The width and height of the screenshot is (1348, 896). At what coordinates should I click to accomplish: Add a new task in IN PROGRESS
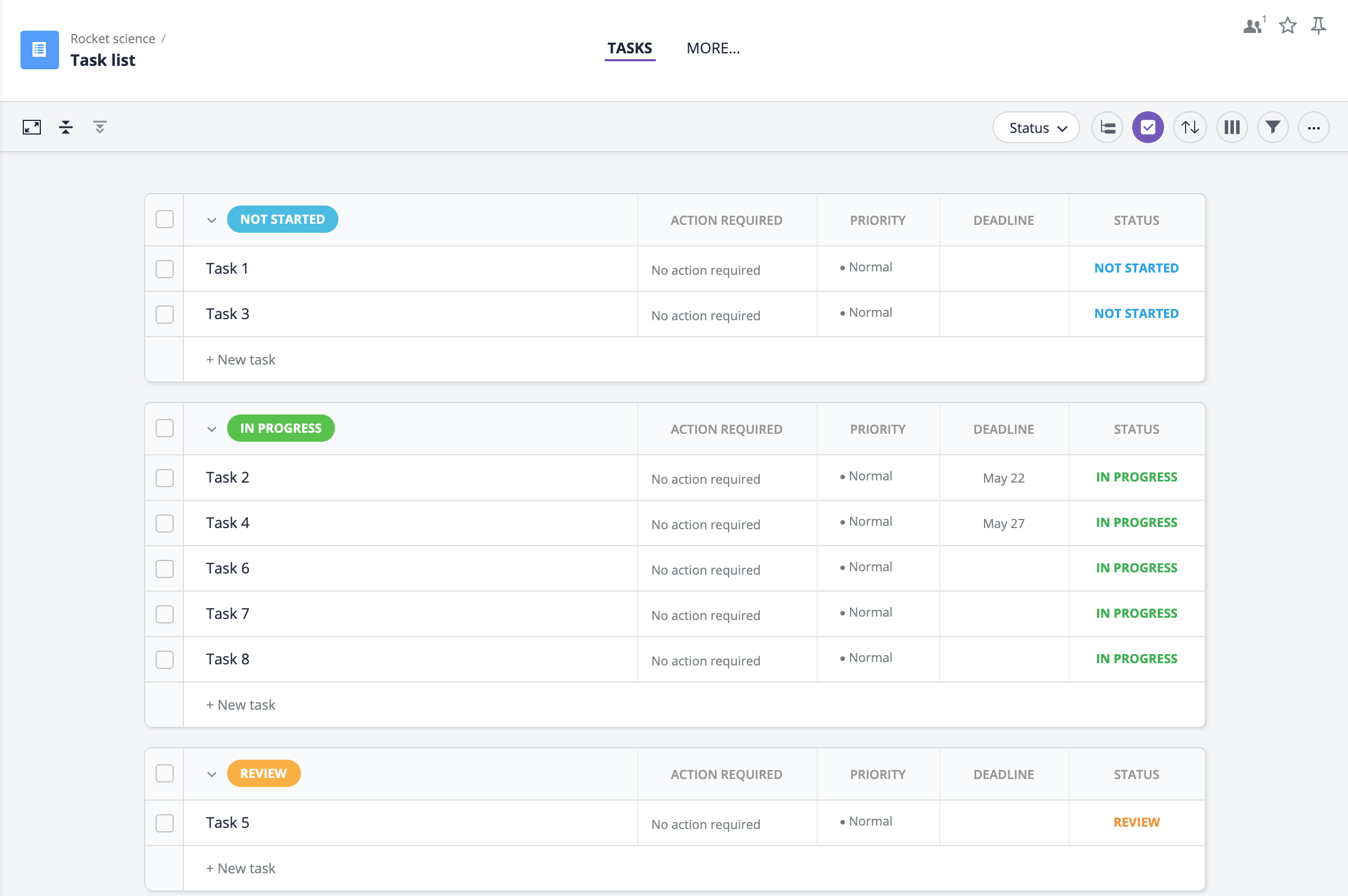240,704
